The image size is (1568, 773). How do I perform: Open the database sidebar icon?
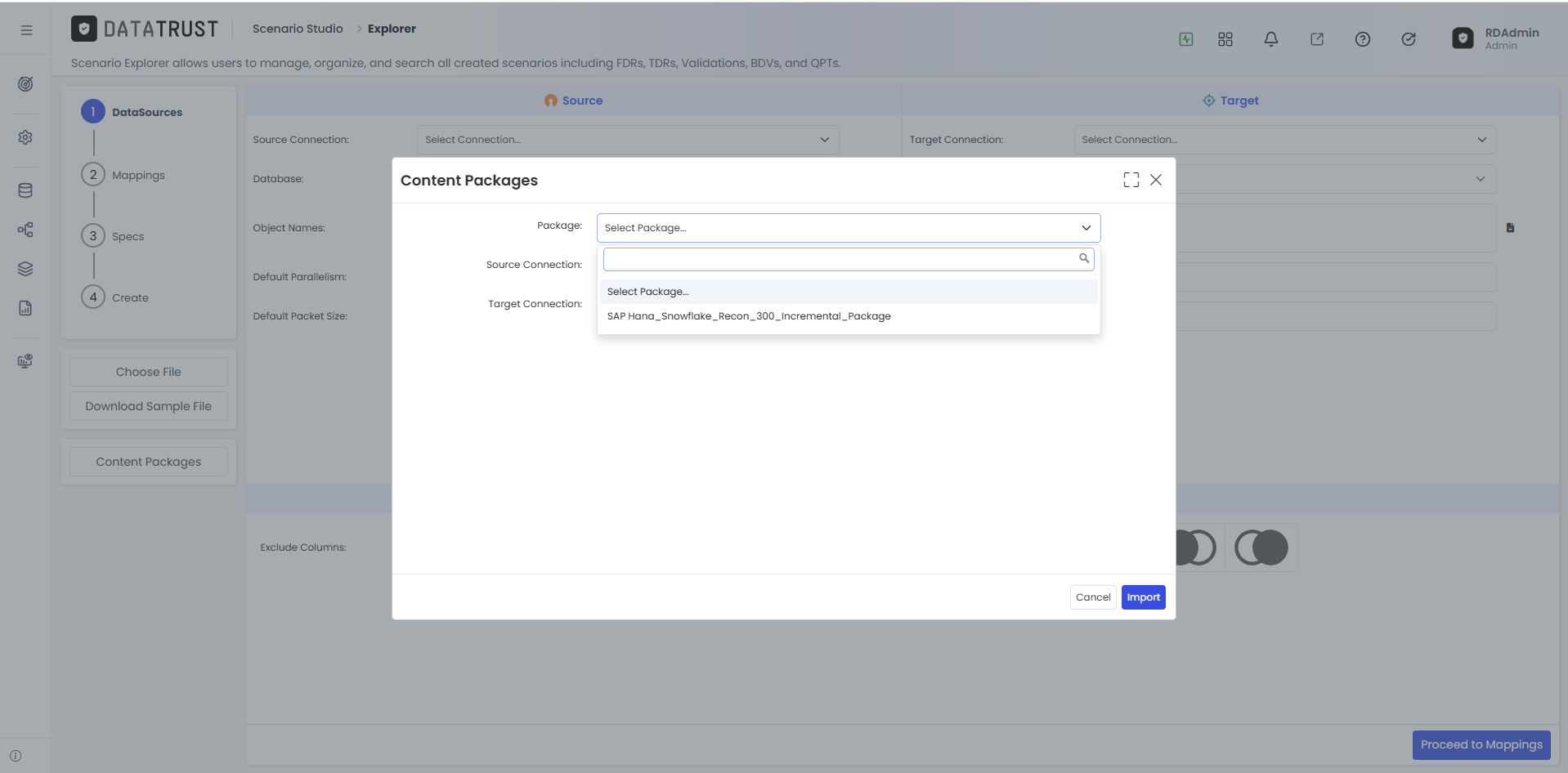pos(25,190)
